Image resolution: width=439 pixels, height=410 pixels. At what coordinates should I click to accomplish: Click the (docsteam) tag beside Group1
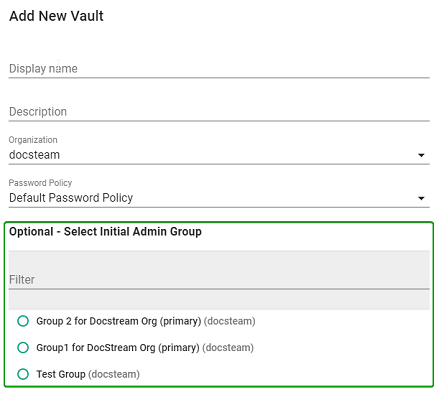(228, 347)
